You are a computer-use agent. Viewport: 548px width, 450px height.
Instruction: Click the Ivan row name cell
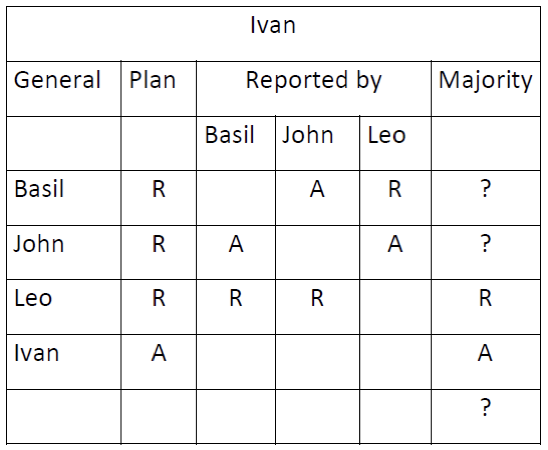64,362
